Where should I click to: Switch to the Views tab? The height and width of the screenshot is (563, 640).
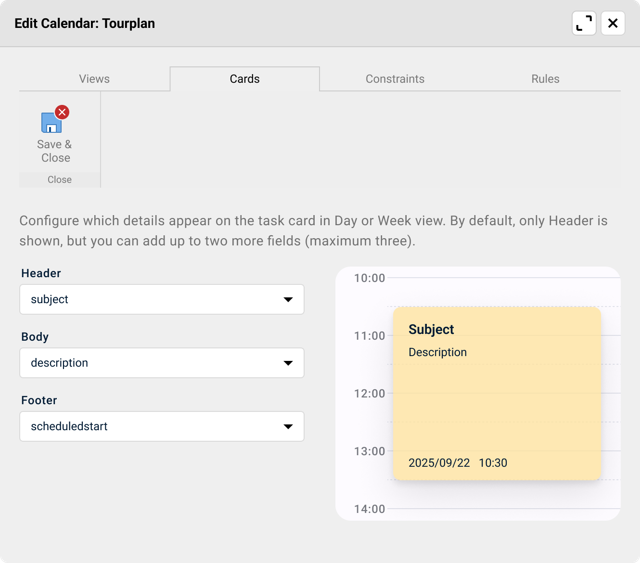click(x=94, y=79)
